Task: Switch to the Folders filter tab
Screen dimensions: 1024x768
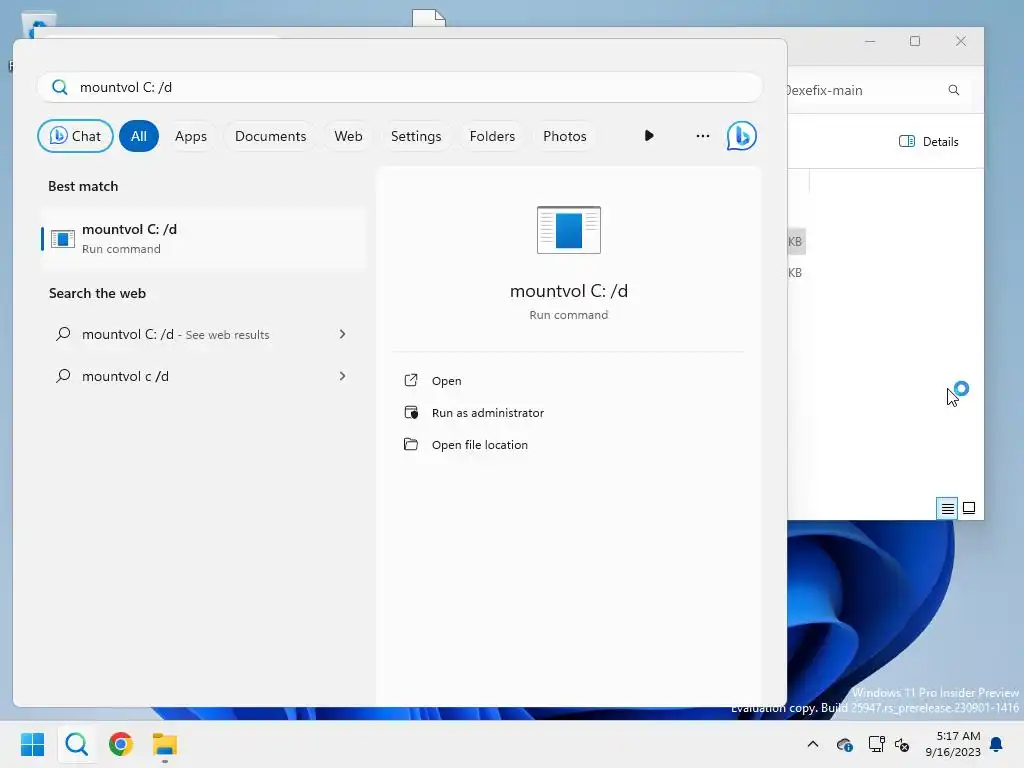Action: (x=492, y=136)
